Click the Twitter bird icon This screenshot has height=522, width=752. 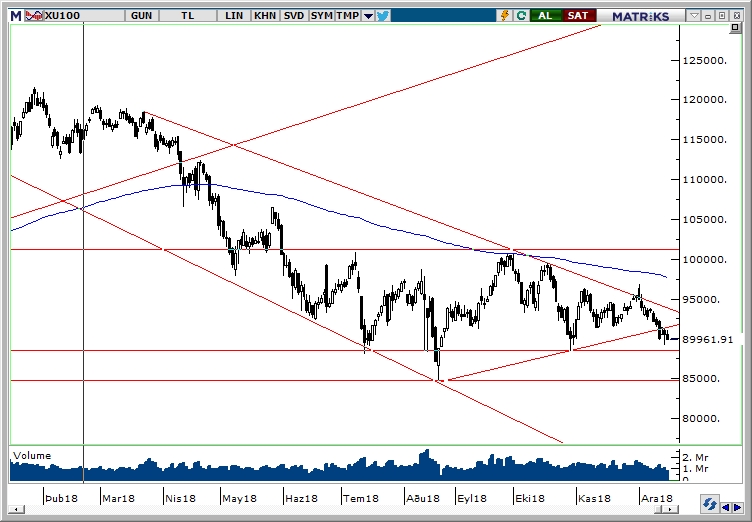pyautogui.click(x=382, y=16)
